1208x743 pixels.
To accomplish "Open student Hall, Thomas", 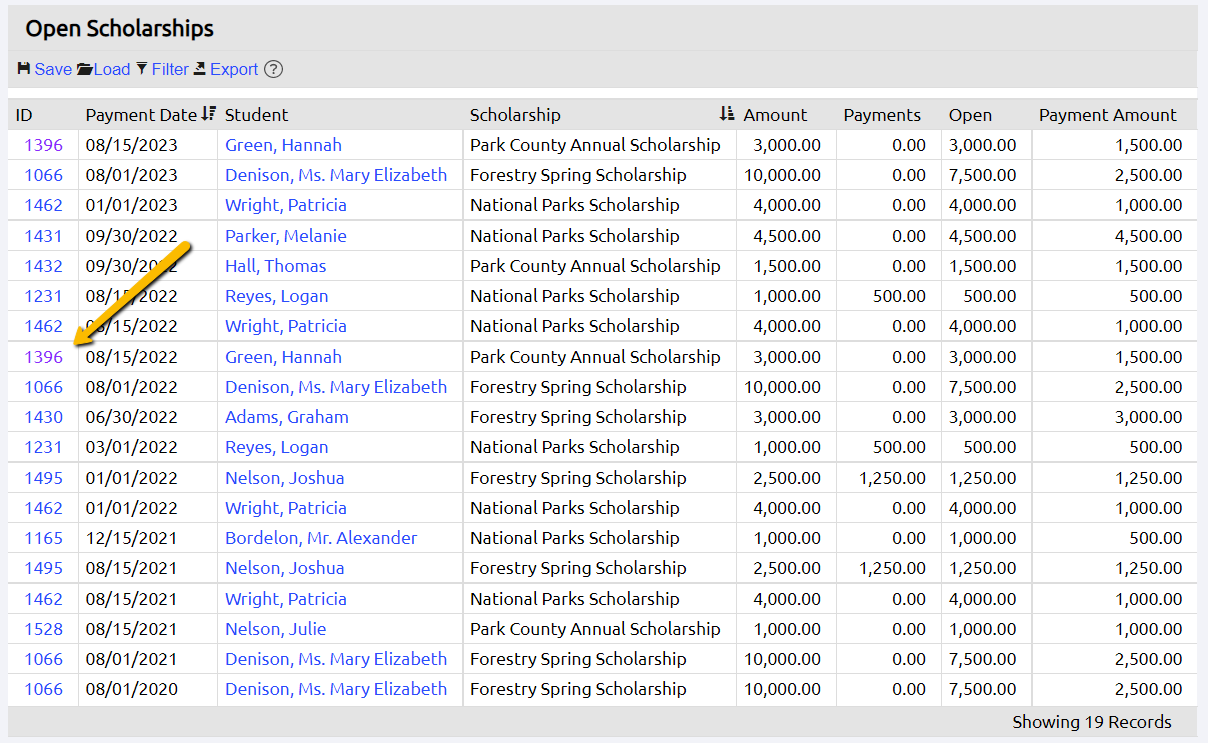I will [275, 266].
